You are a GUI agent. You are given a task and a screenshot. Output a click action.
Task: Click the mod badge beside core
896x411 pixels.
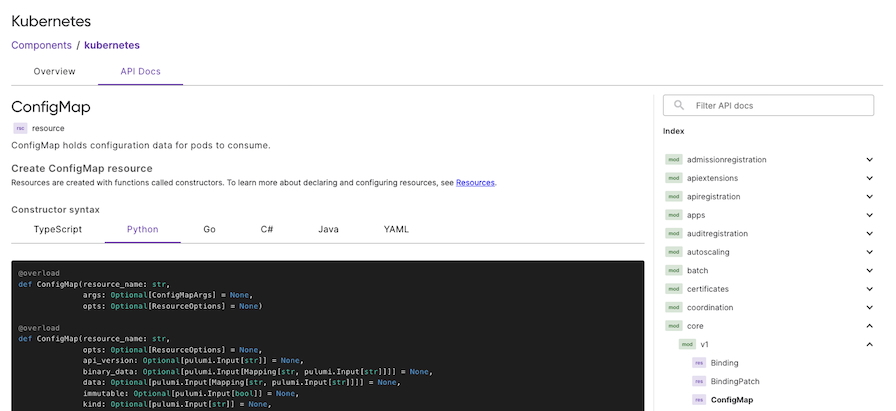point(674,326)
